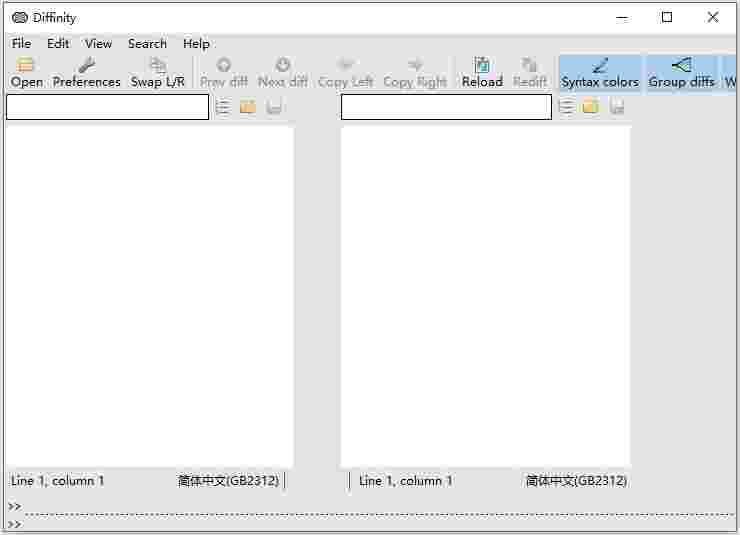Reload the compared files
This screenshot has height=535, width=740.
[482, 72]
